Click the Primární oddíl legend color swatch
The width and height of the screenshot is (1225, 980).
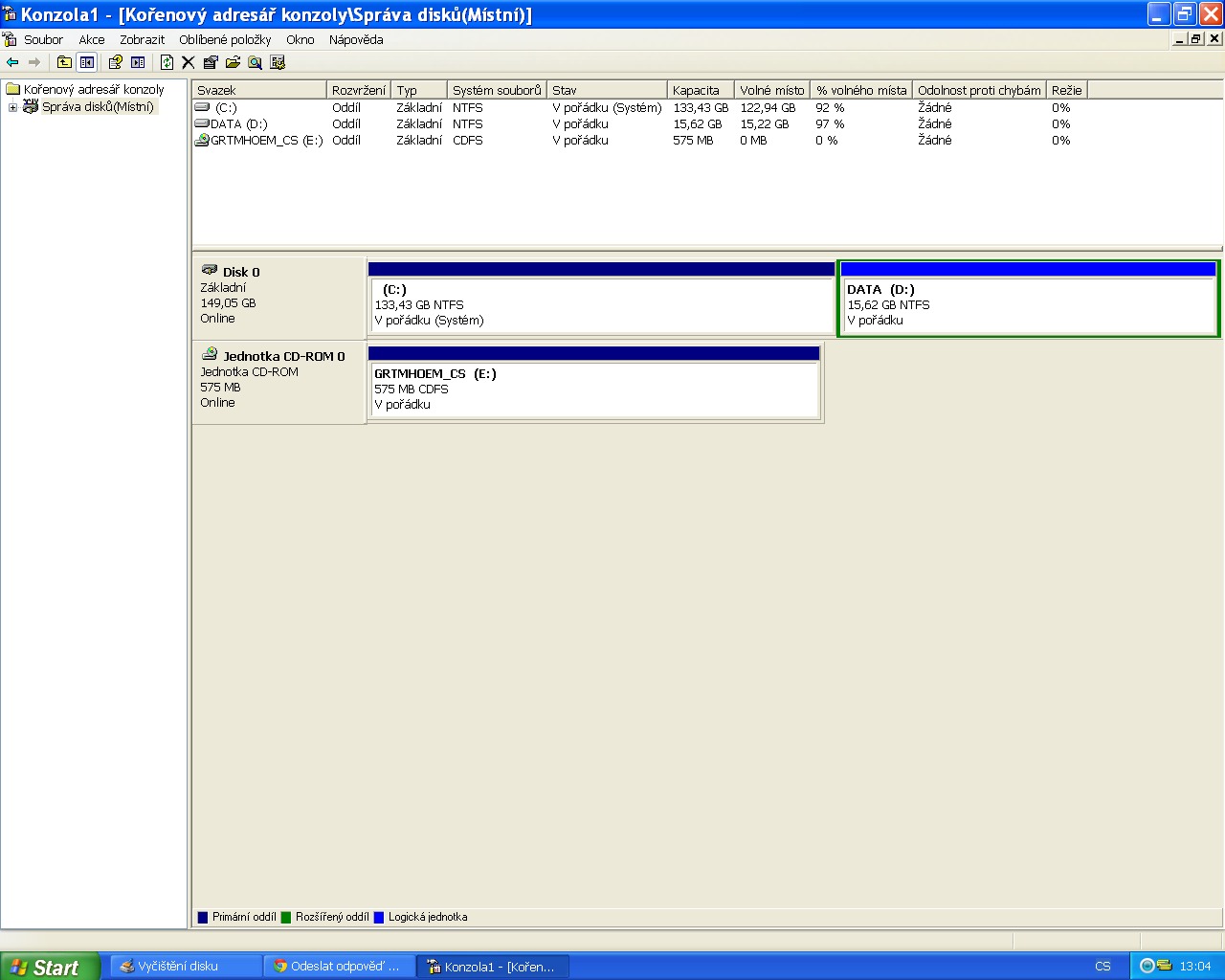tap(203, 917)
